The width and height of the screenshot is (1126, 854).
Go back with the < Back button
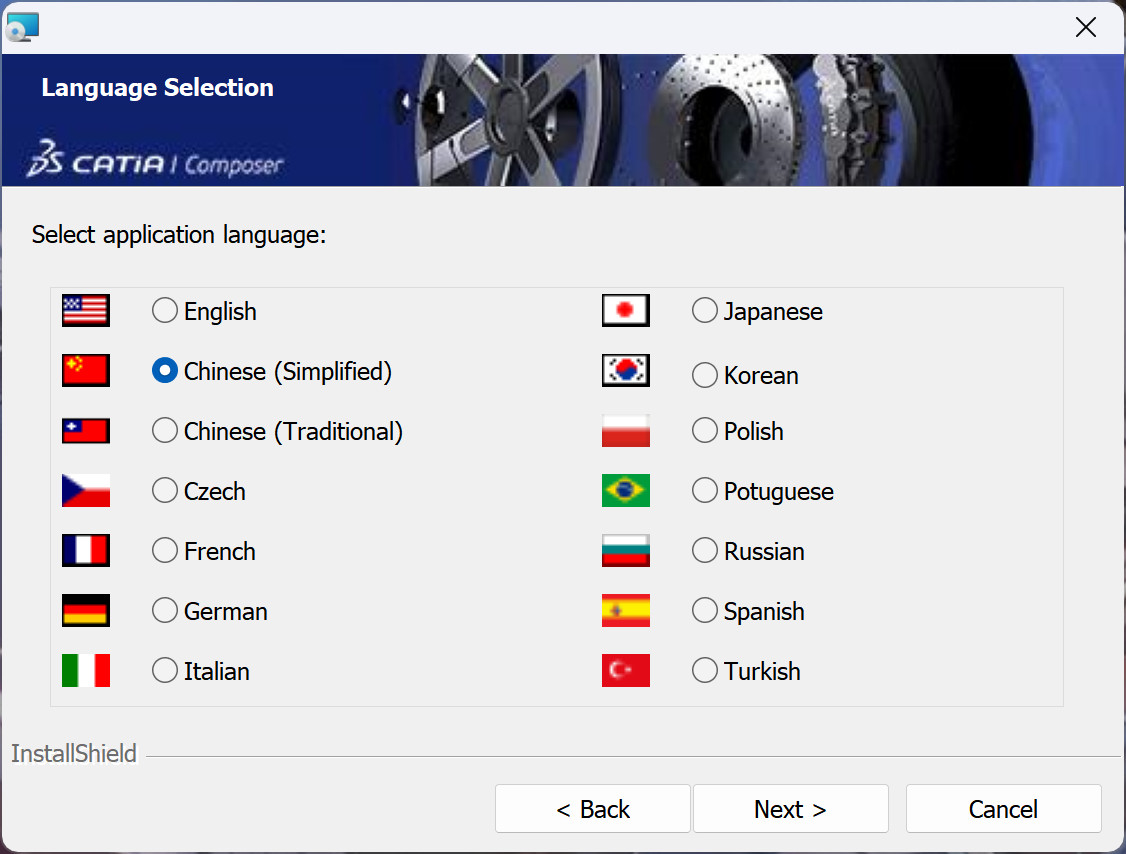[x=592, y=809]
